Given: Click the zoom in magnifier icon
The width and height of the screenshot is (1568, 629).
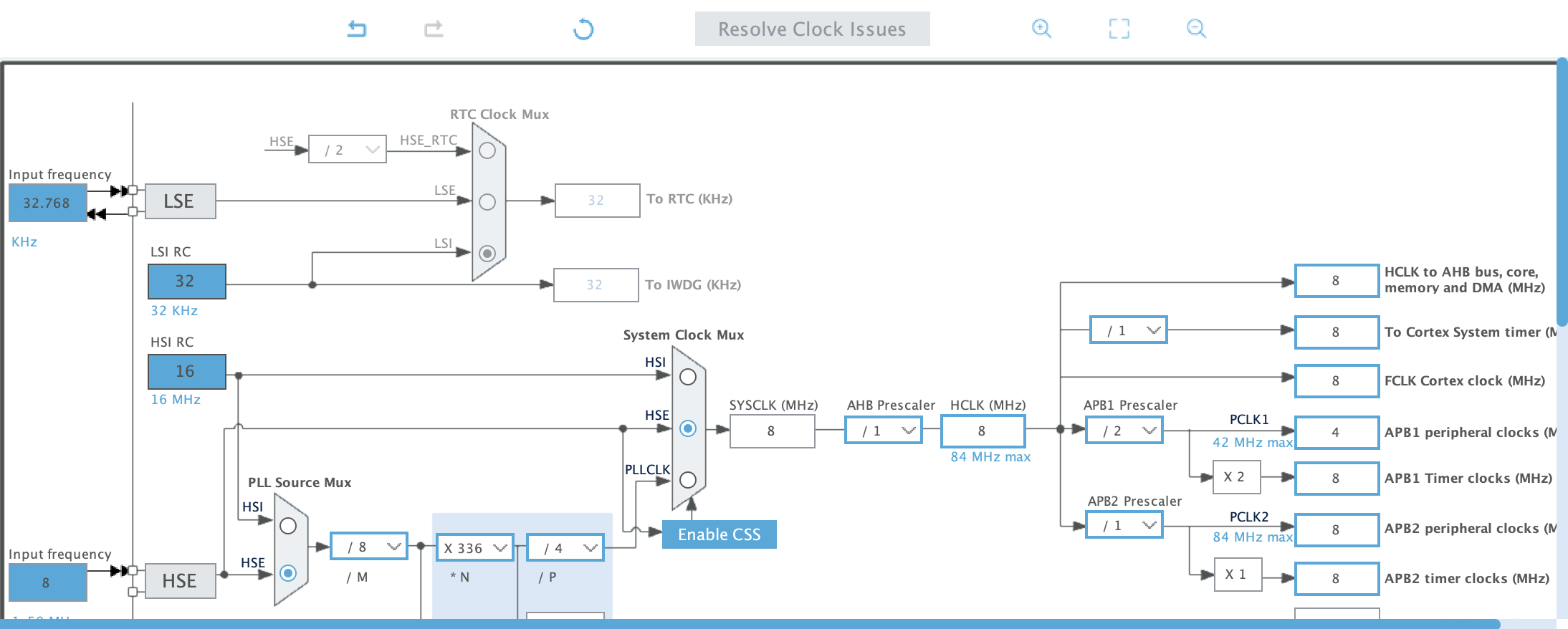Looking at the screenshot, I should click(1041, 29).
